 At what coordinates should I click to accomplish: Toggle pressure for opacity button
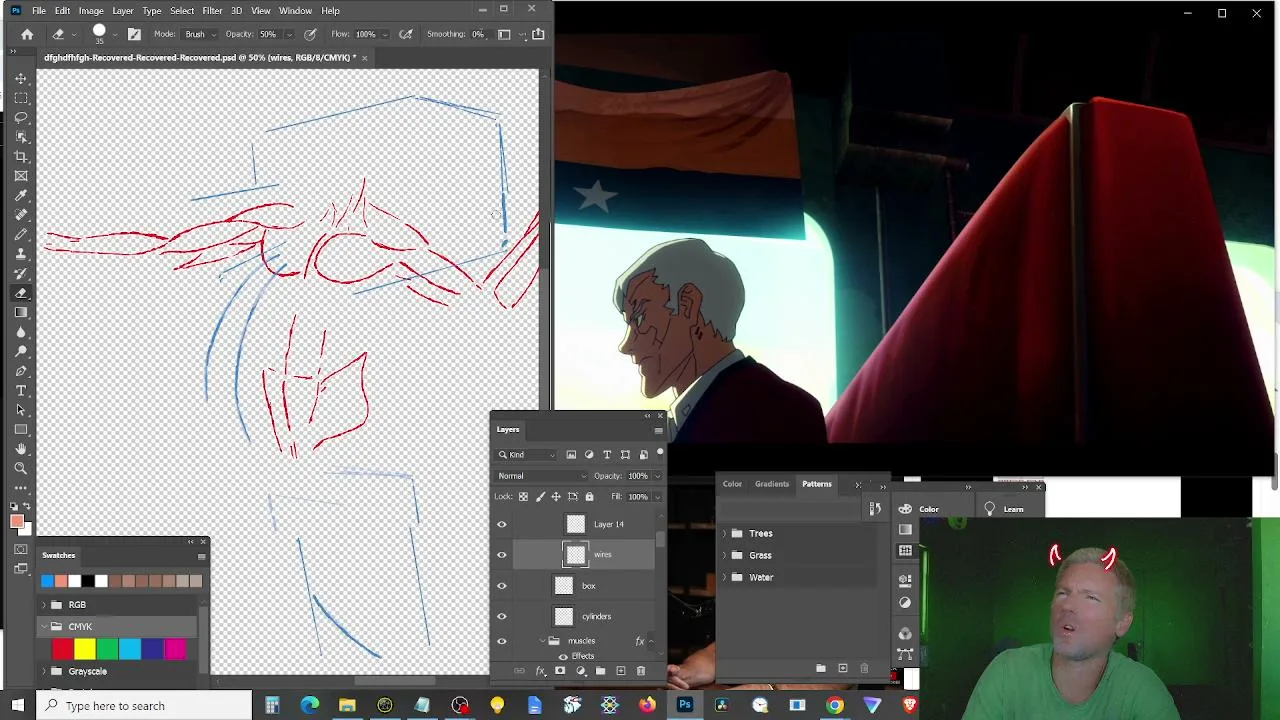click(x=310, y=34)
